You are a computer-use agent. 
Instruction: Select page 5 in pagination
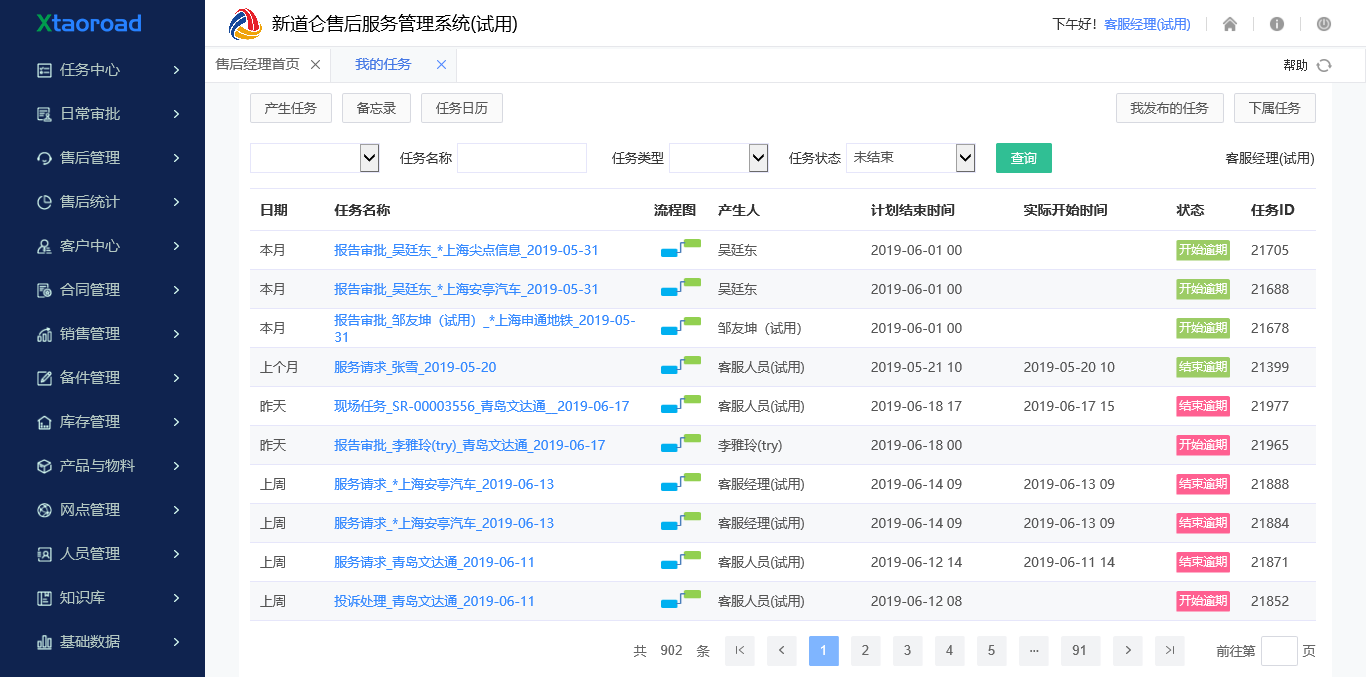(991, 651)
